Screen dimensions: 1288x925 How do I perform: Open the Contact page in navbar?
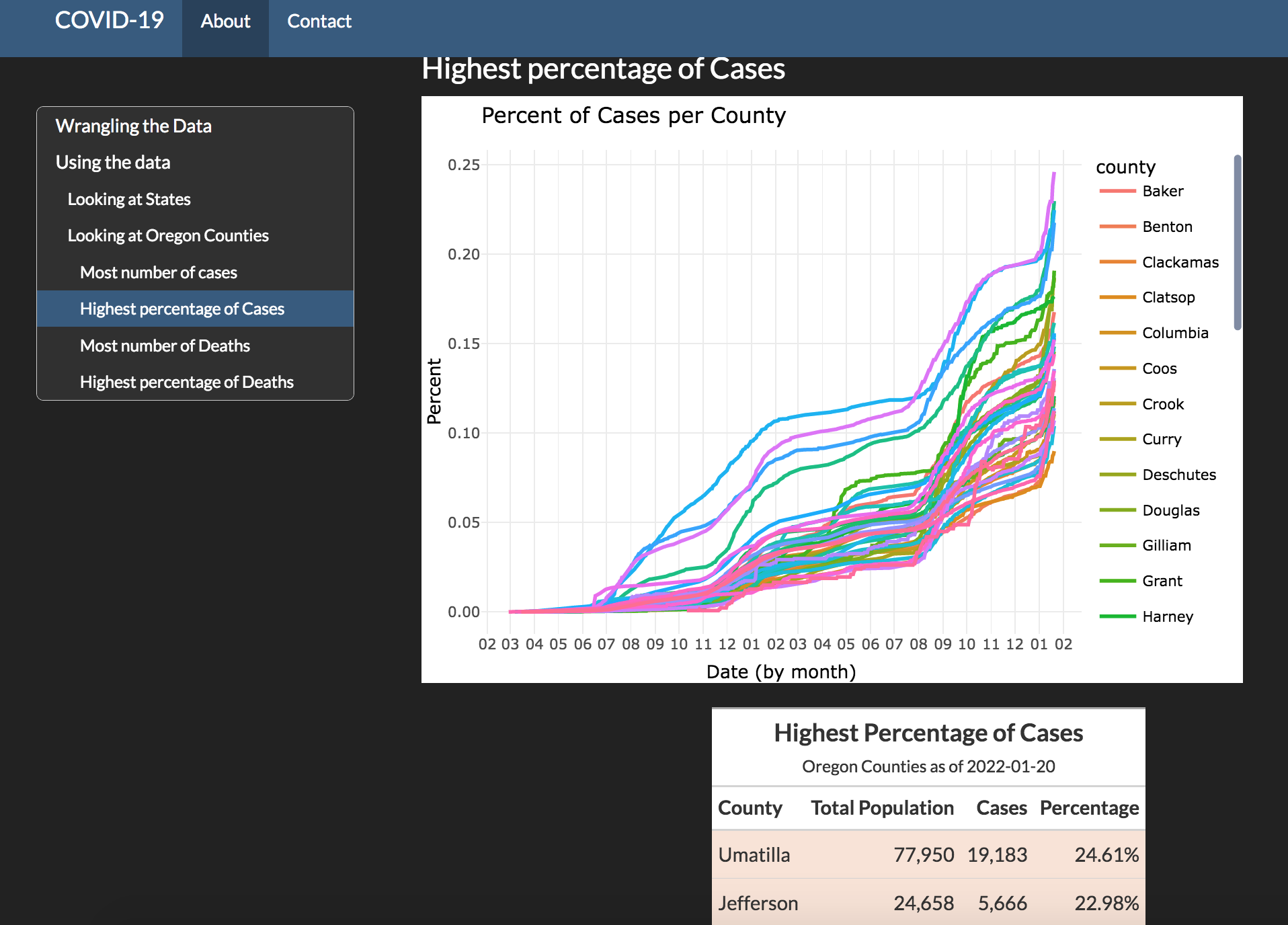[x=319, y=22]
